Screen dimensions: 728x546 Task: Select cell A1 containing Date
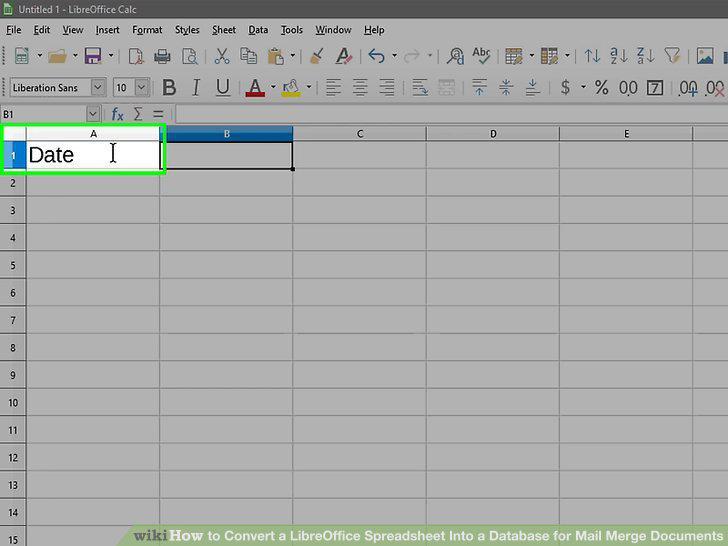[93, 155]
